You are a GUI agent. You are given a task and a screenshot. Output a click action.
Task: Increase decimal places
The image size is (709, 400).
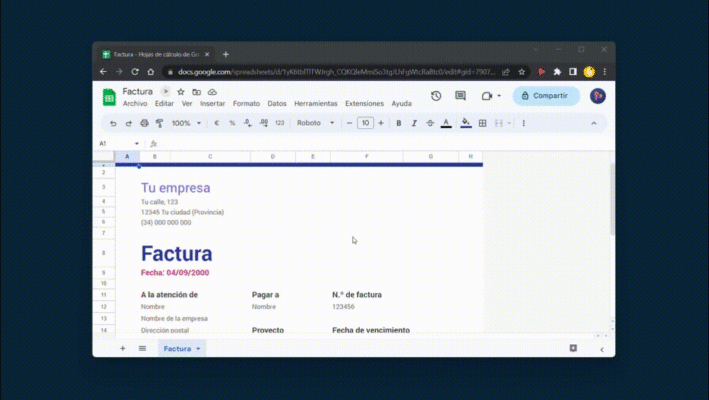coord(264,123)
